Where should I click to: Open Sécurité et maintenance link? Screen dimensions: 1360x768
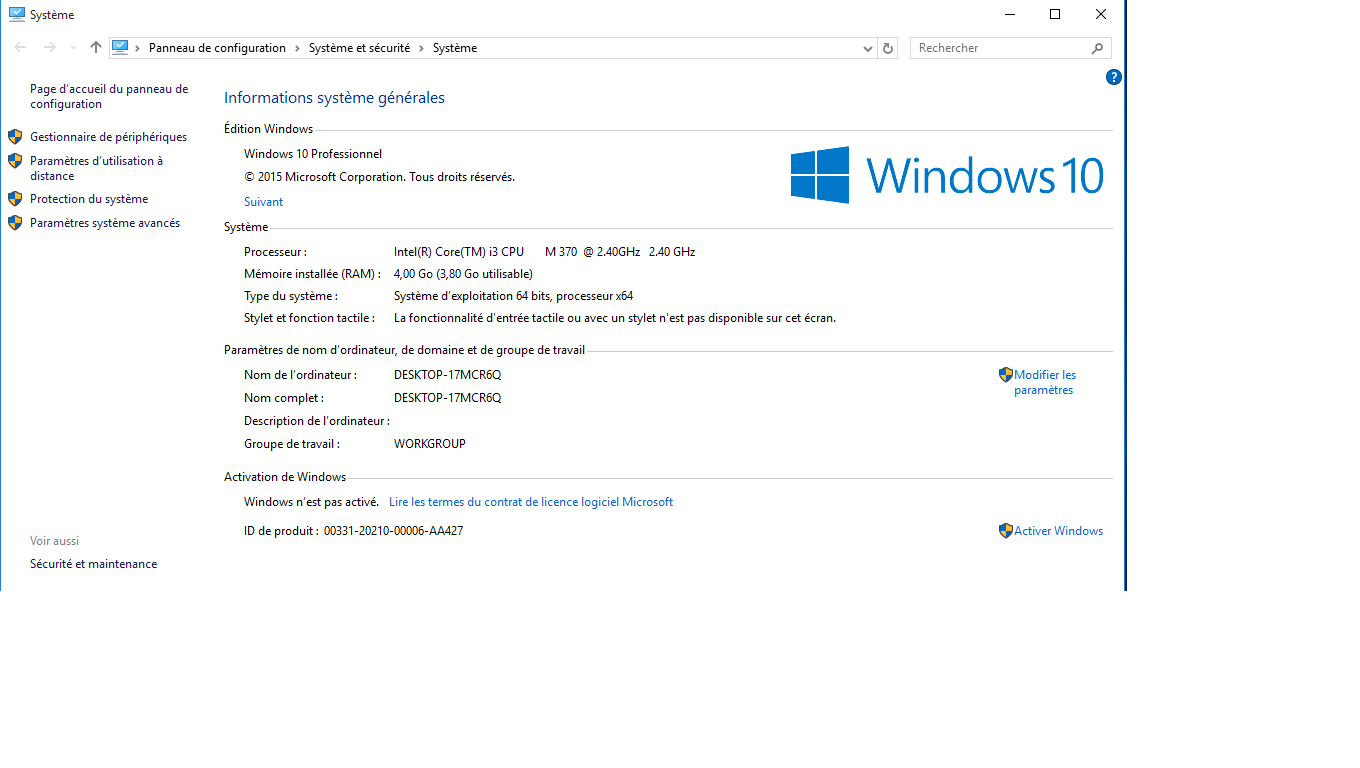coord(93,564)
